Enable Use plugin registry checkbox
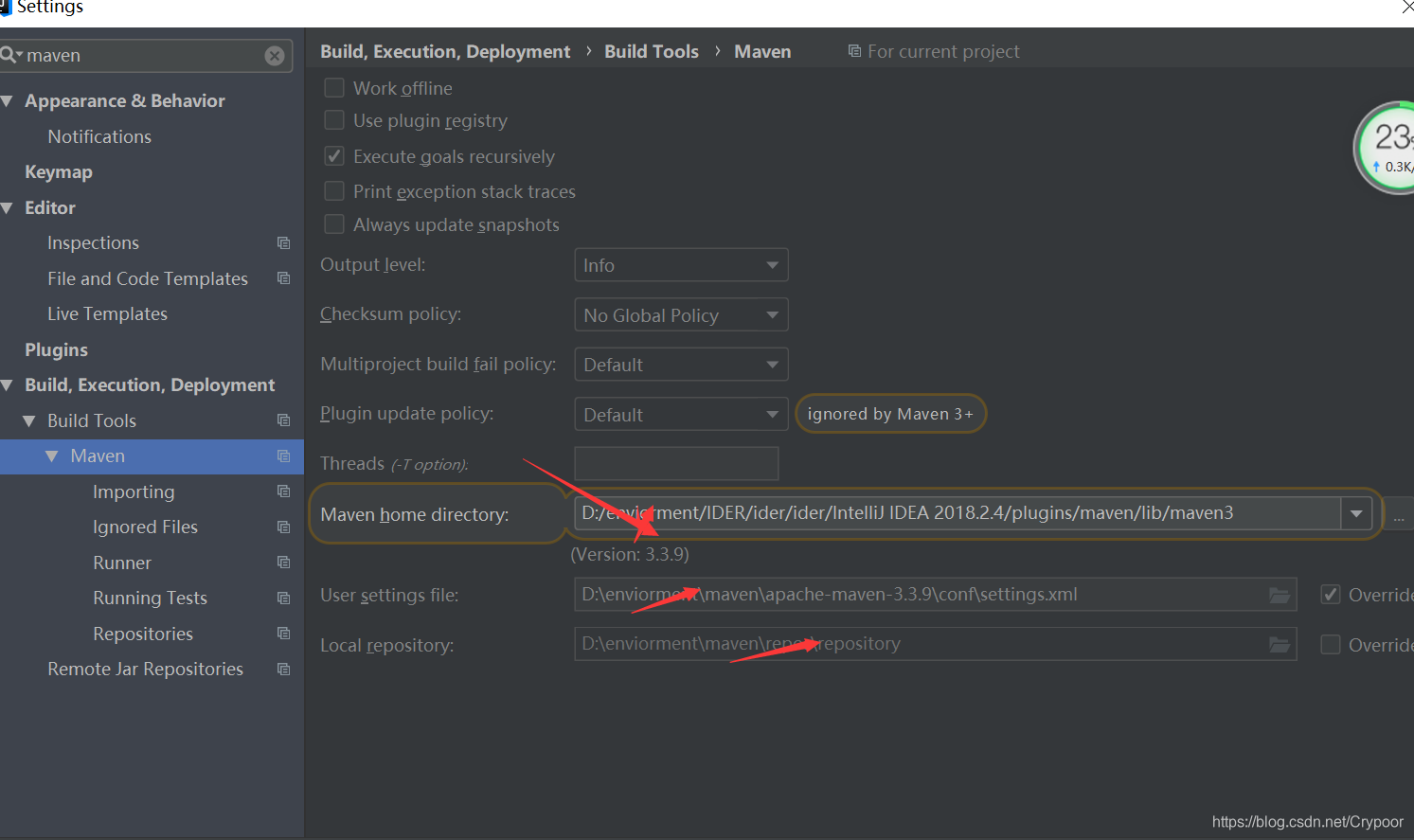The height and width of the screenshot is (840, 1414). [334, 120]
